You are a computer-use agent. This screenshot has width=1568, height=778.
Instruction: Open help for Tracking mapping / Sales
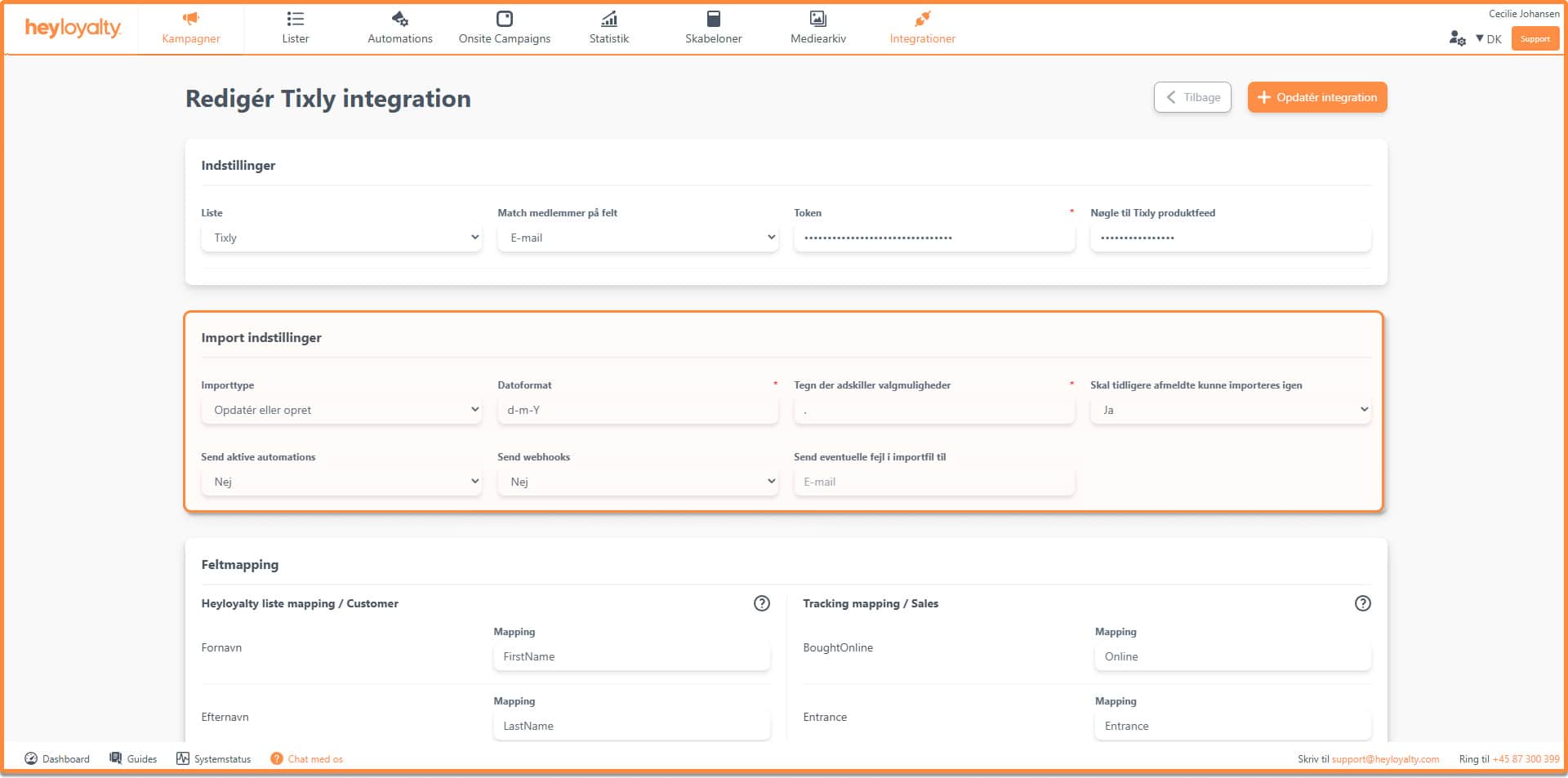(1362, 603)
